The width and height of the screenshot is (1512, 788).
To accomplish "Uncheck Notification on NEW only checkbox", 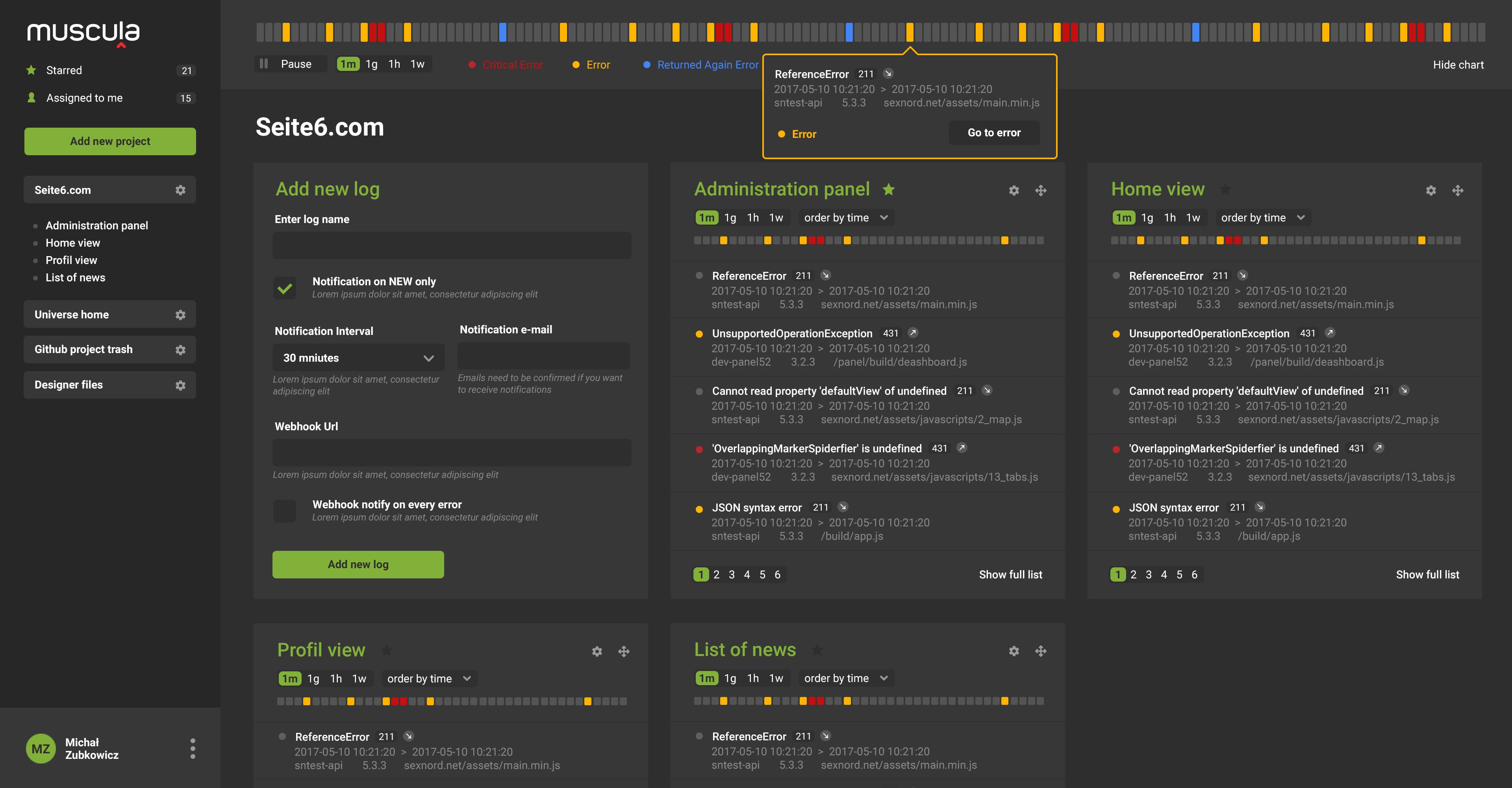I will 285,288.
